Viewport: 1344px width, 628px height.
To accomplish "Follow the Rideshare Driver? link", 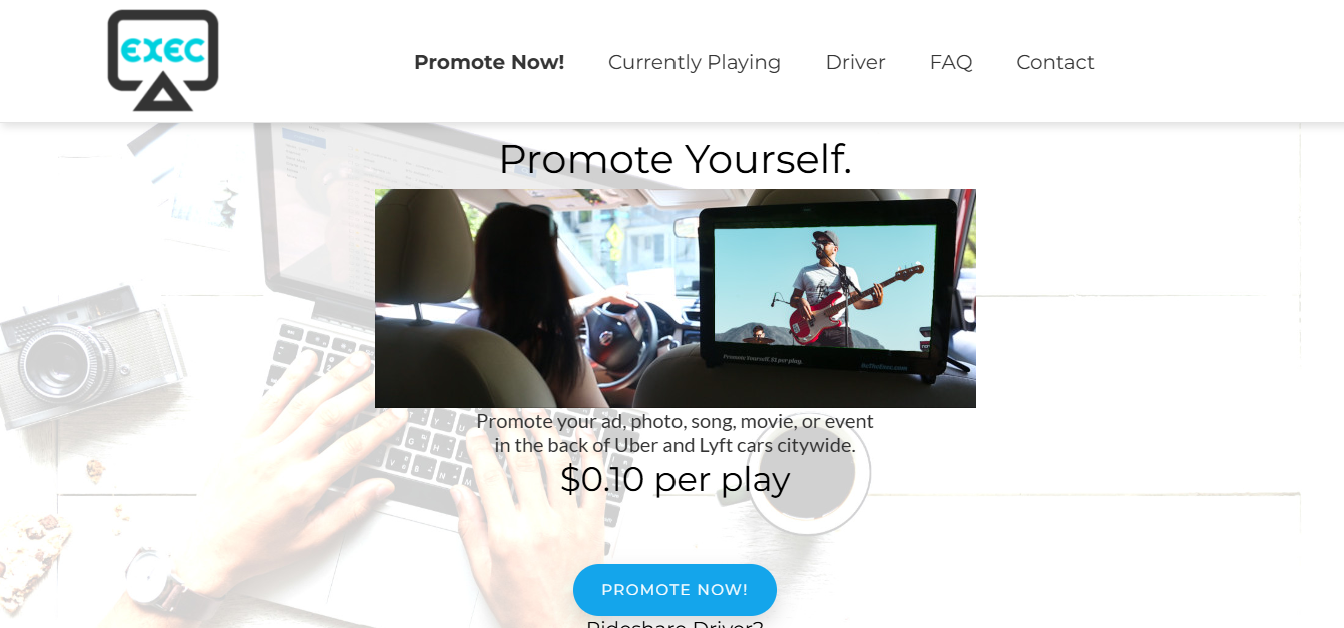I will pos(675,623).
